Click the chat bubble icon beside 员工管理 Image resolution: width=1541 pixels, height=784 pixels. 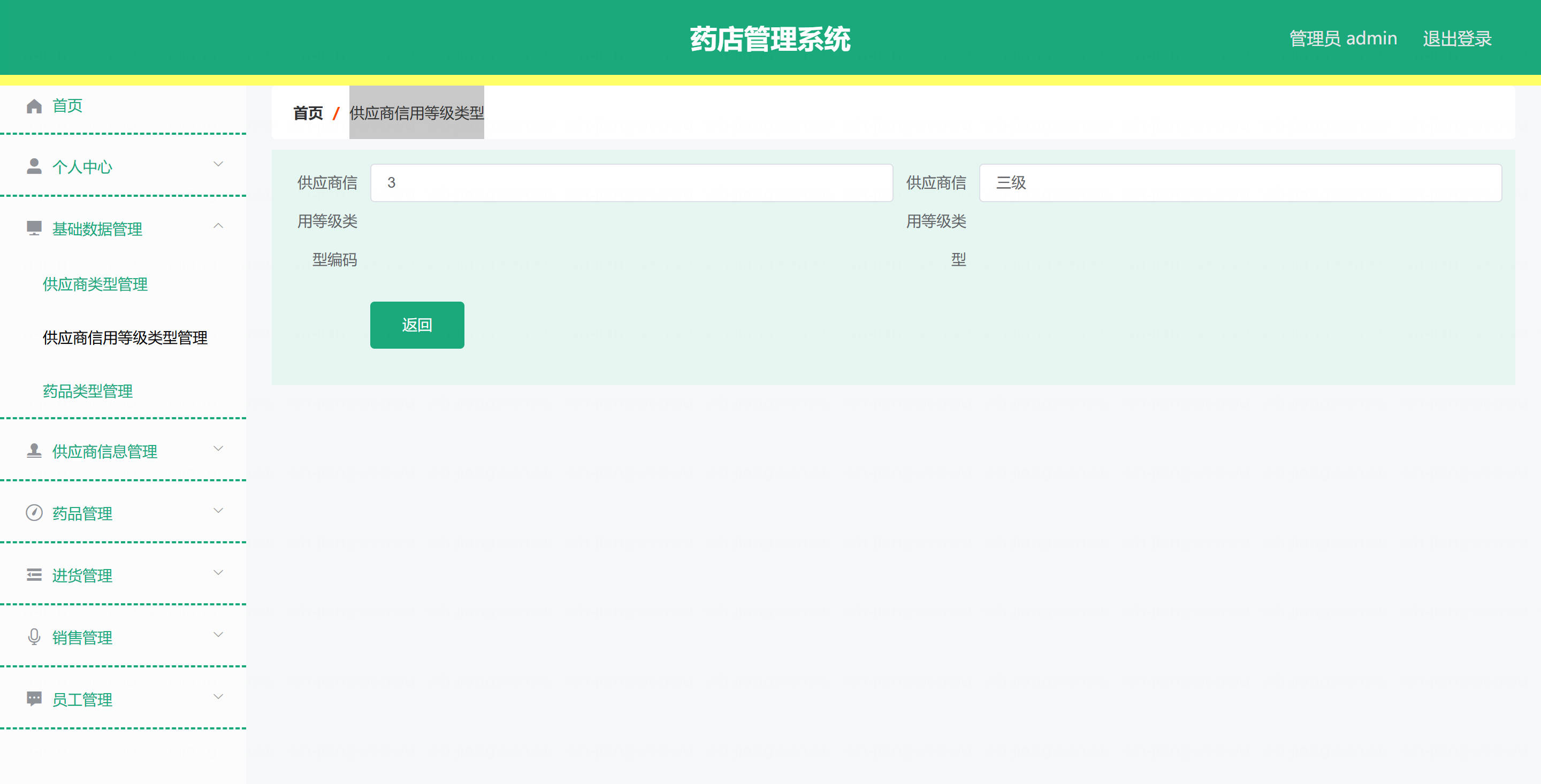pyautogui.click(x=34, y=698)
